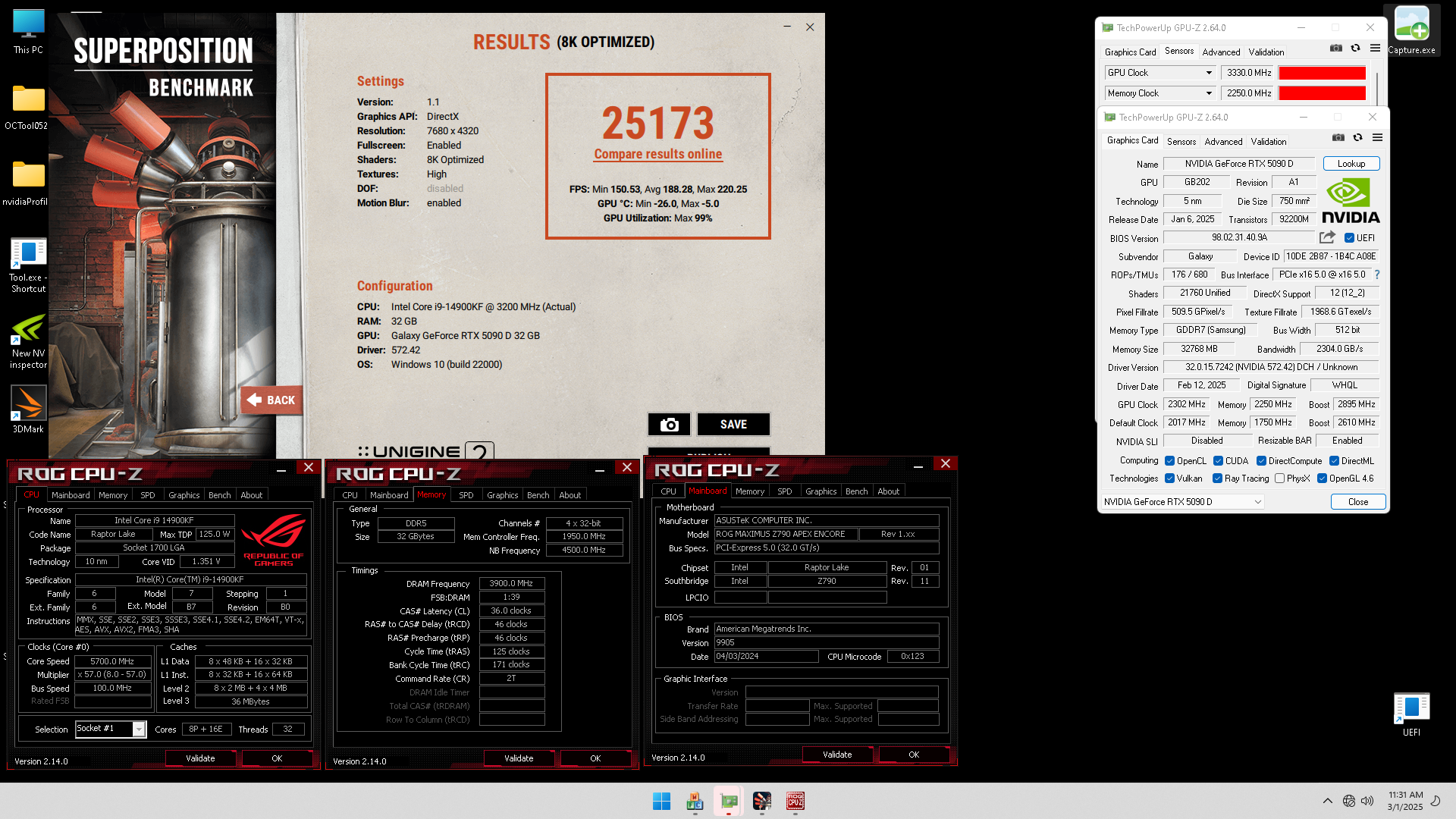
Task: Open New NV inspector desktop shortcut
Action: click(28, 341)
